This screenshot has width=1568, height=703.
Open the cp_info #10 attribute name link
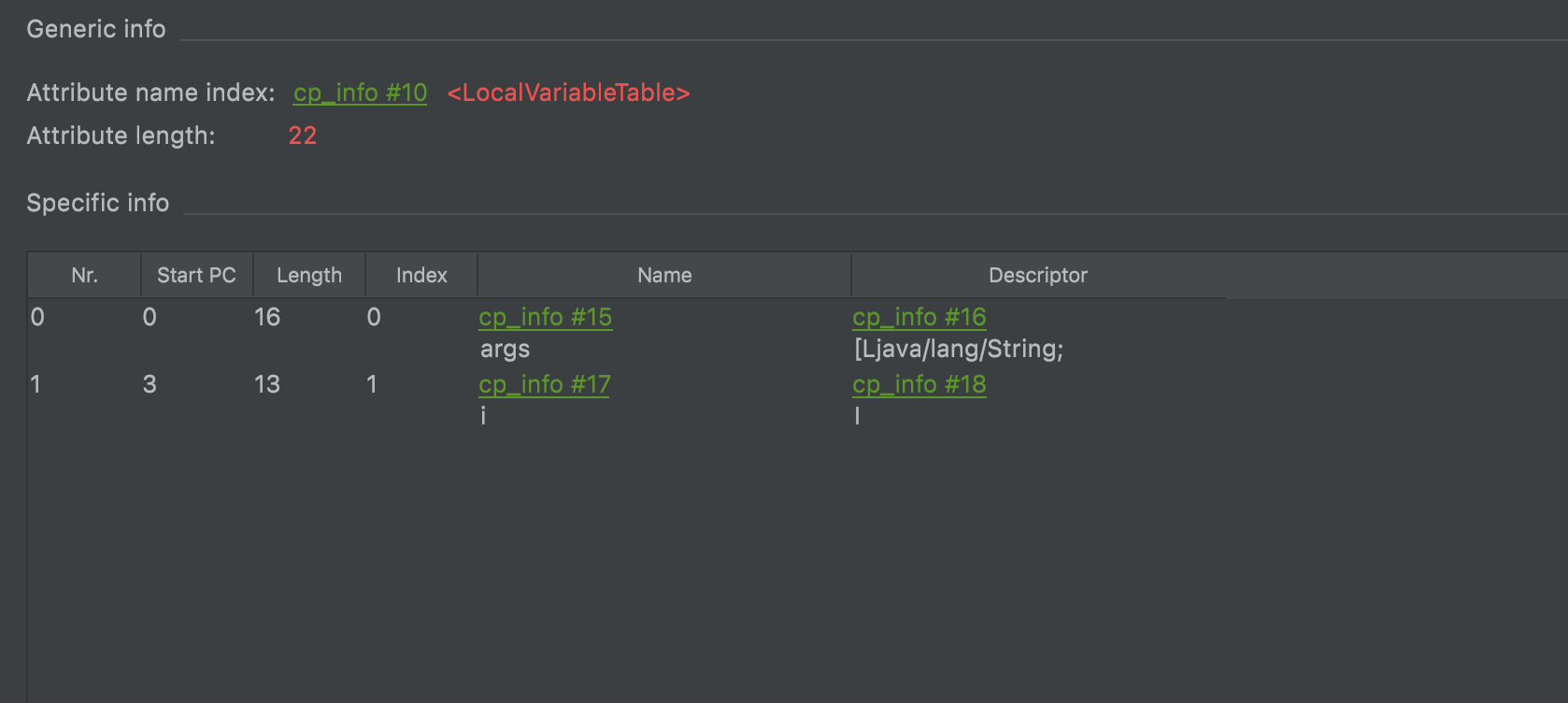point(360,93)
